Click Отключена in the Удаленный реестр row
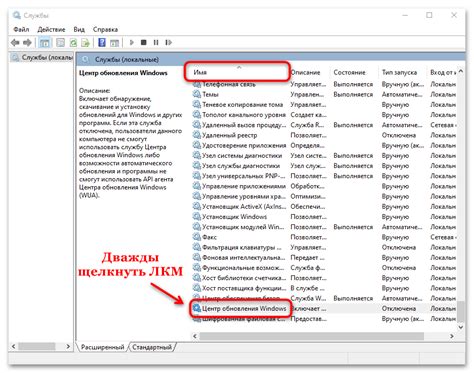 point(399,135)
